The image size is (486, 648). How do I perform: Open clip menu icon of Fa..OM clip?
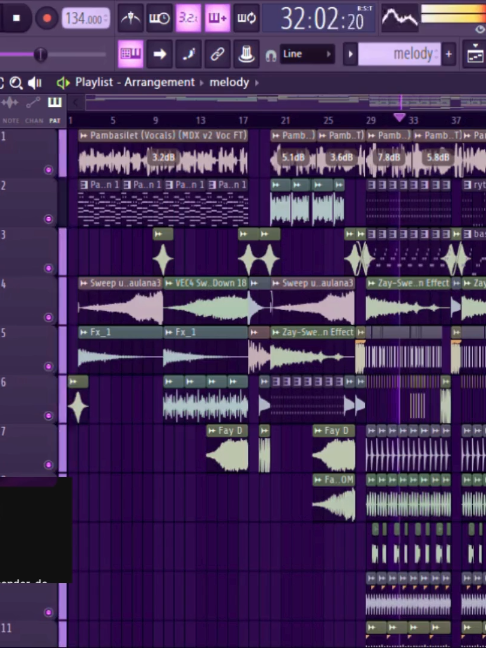[318, 480]
